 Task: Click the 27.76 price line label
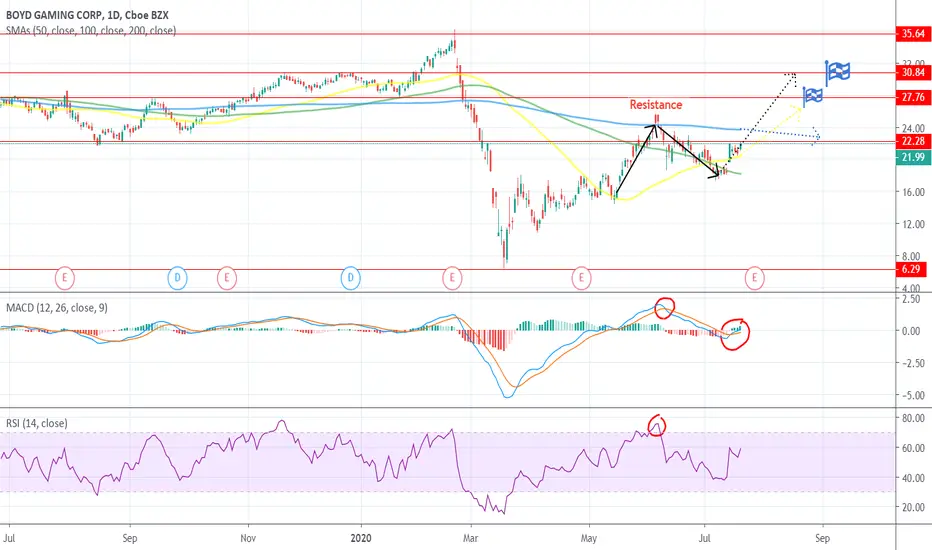(x=913, y=98)
